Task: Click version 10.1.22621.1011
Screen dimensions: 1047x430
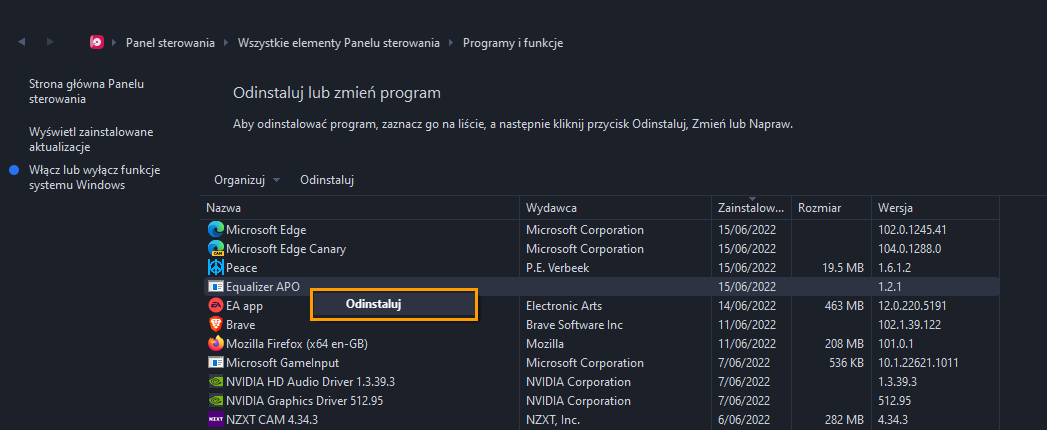Action: 918,363
